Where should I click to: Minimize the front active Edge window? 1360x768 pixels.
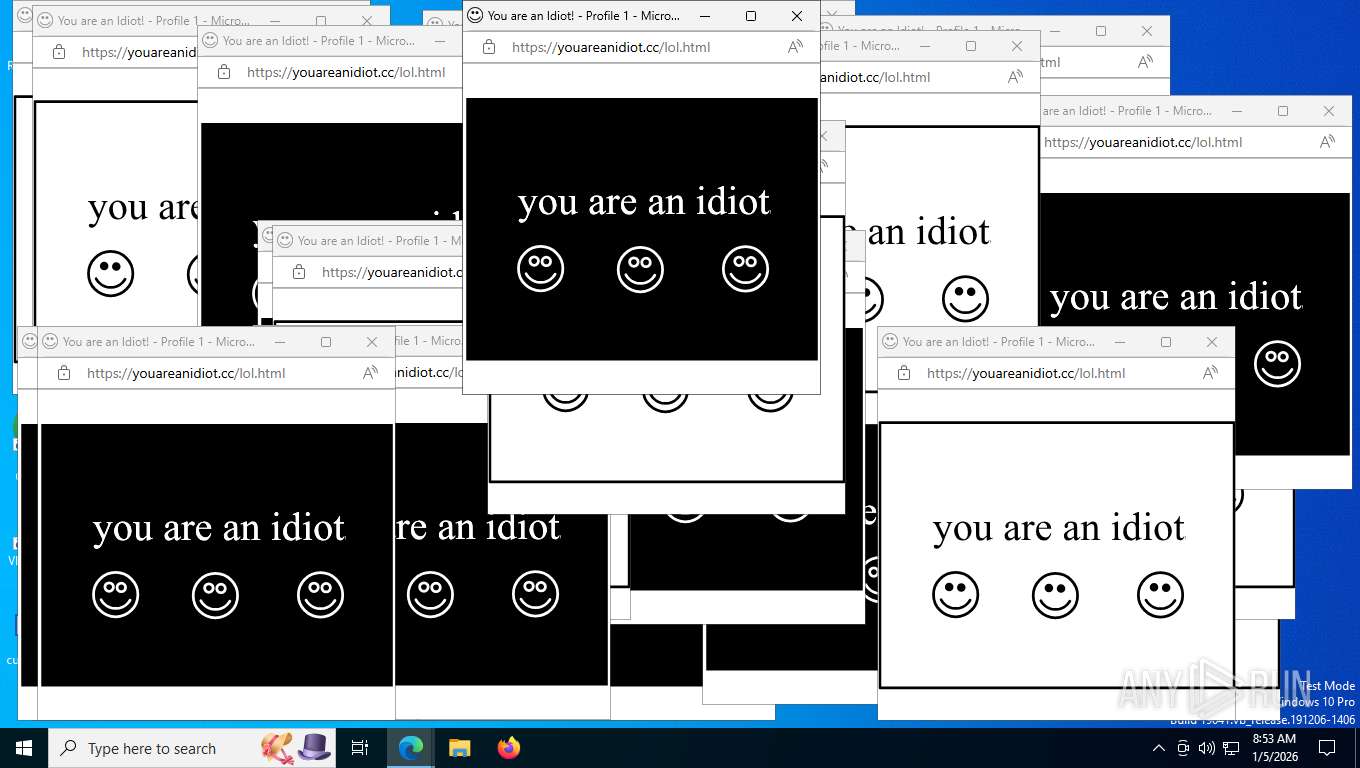tap(705, 16)
